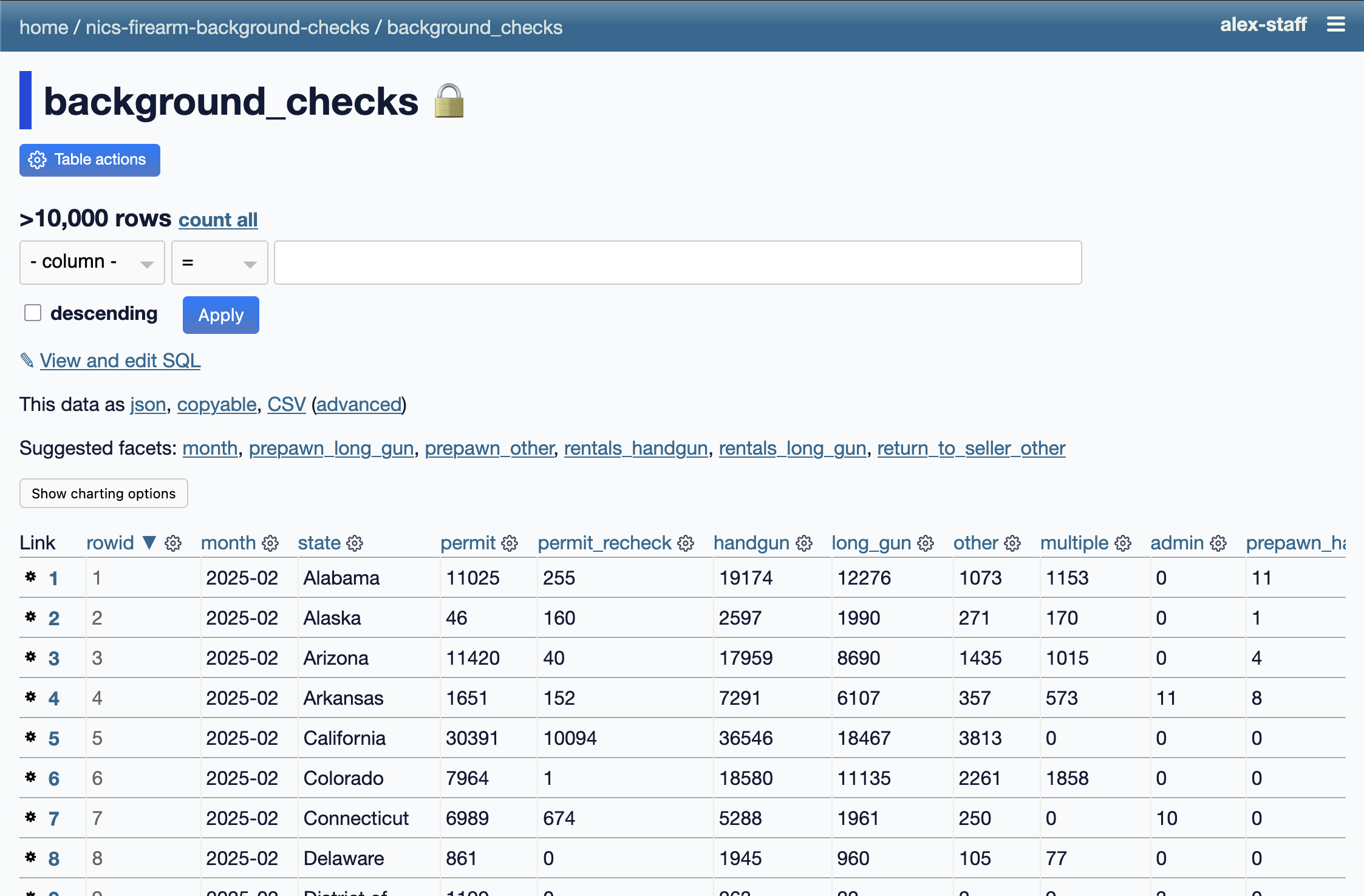
Task: Click the cell reading California
Action: click(x=344, y=738)
